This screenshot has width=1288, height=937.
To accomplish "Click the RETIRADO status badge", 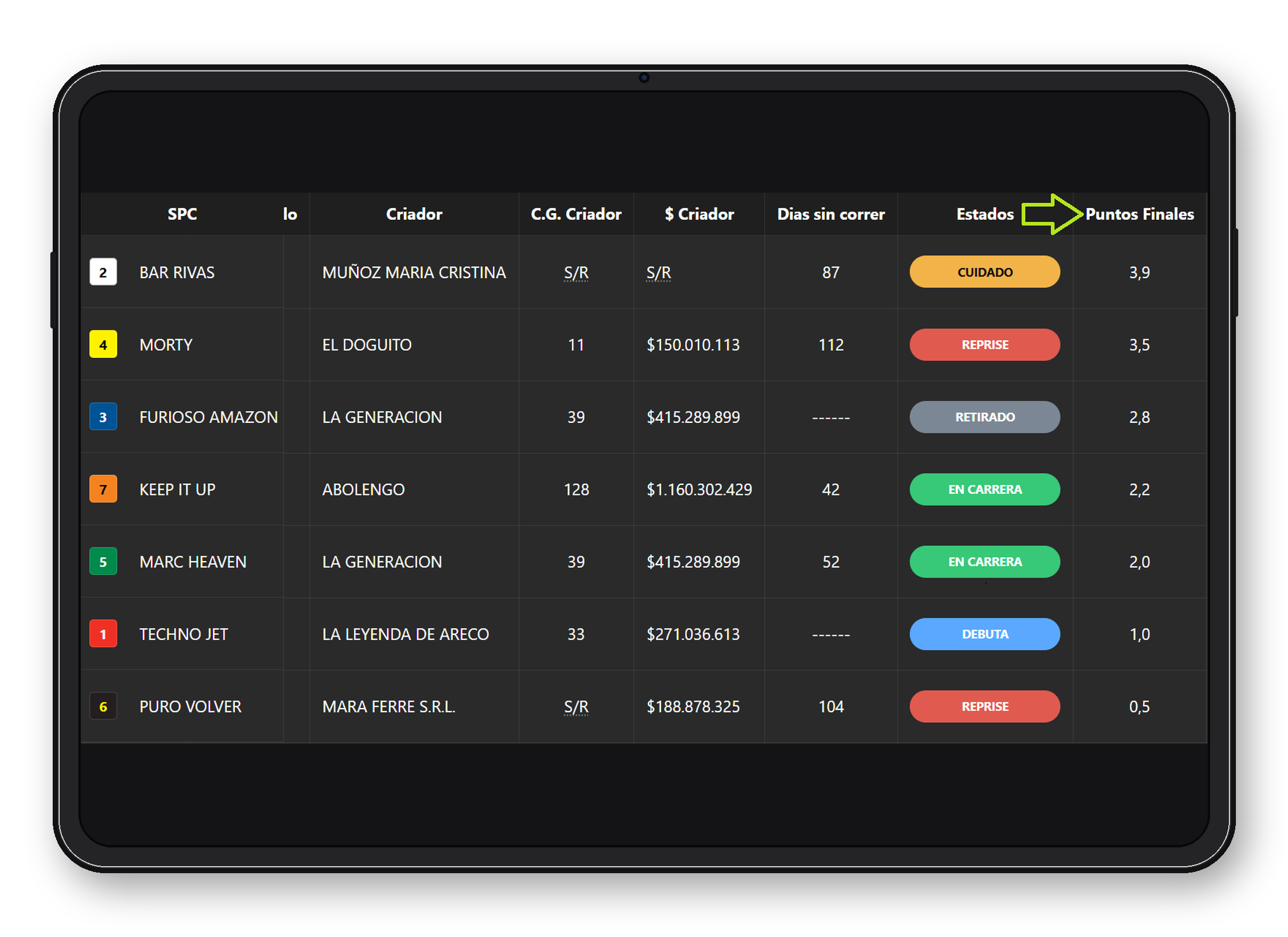I will (x=984, y=417).
